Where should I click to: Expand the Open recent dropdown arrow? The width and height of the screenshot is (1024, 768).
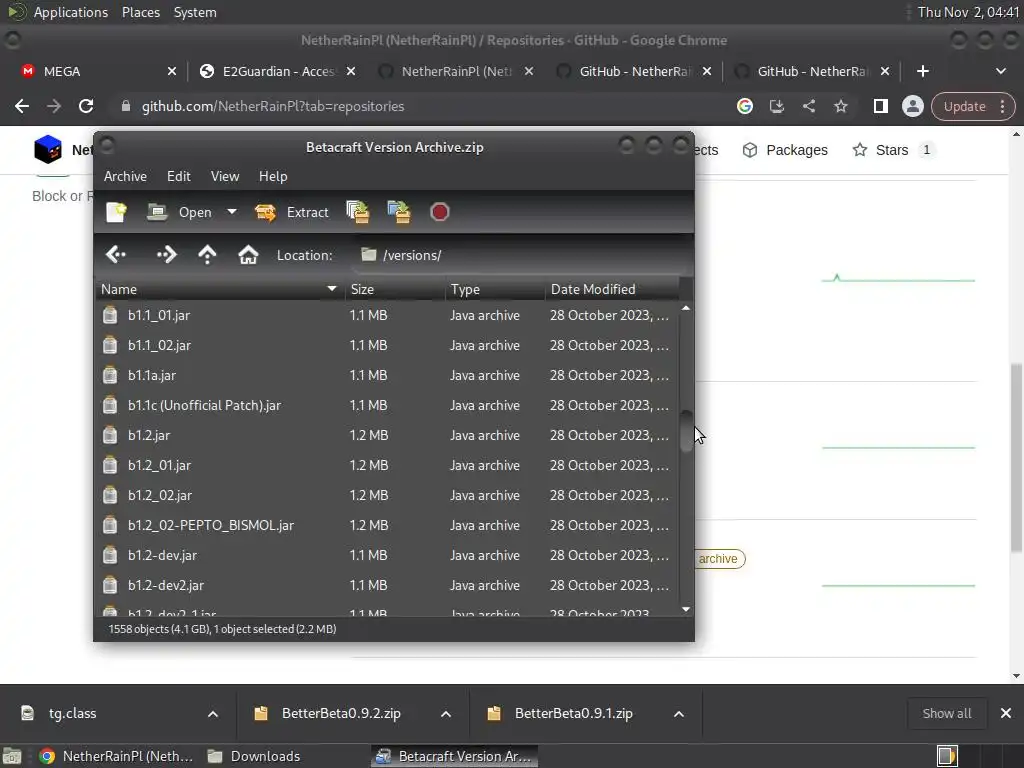click(231, 212)
